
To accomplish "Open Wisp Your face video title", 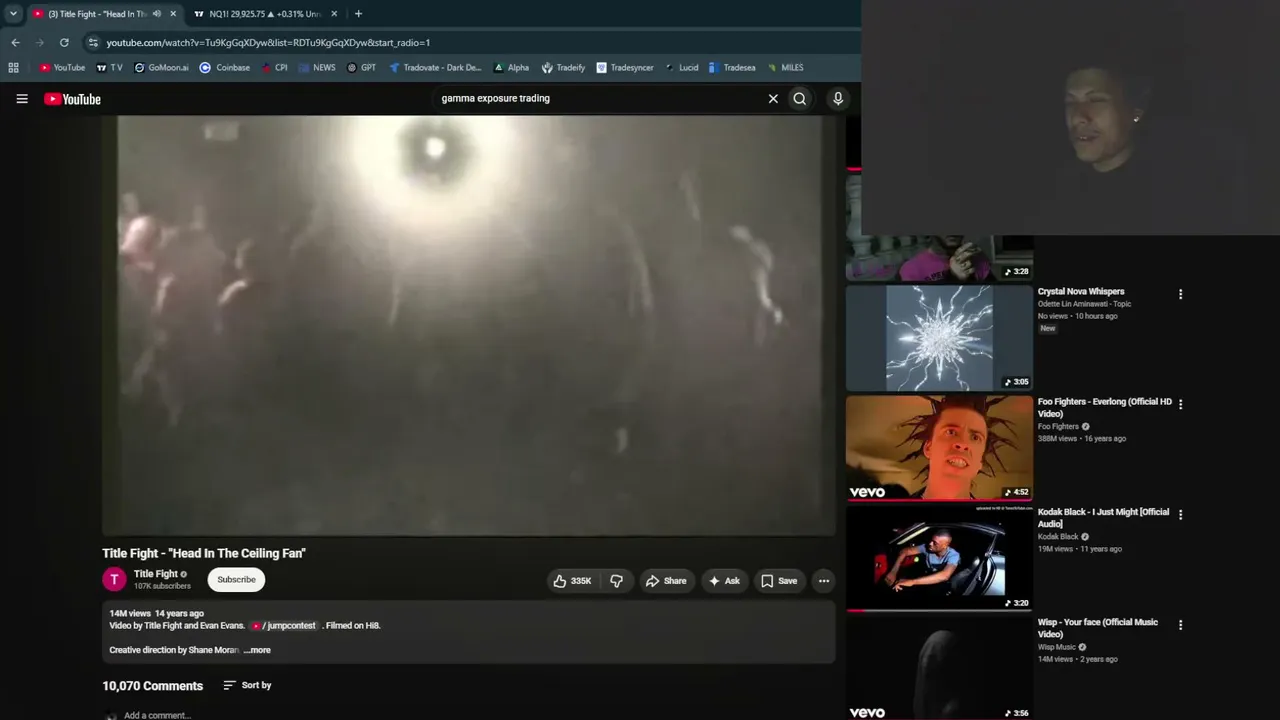I will 1098,628.
